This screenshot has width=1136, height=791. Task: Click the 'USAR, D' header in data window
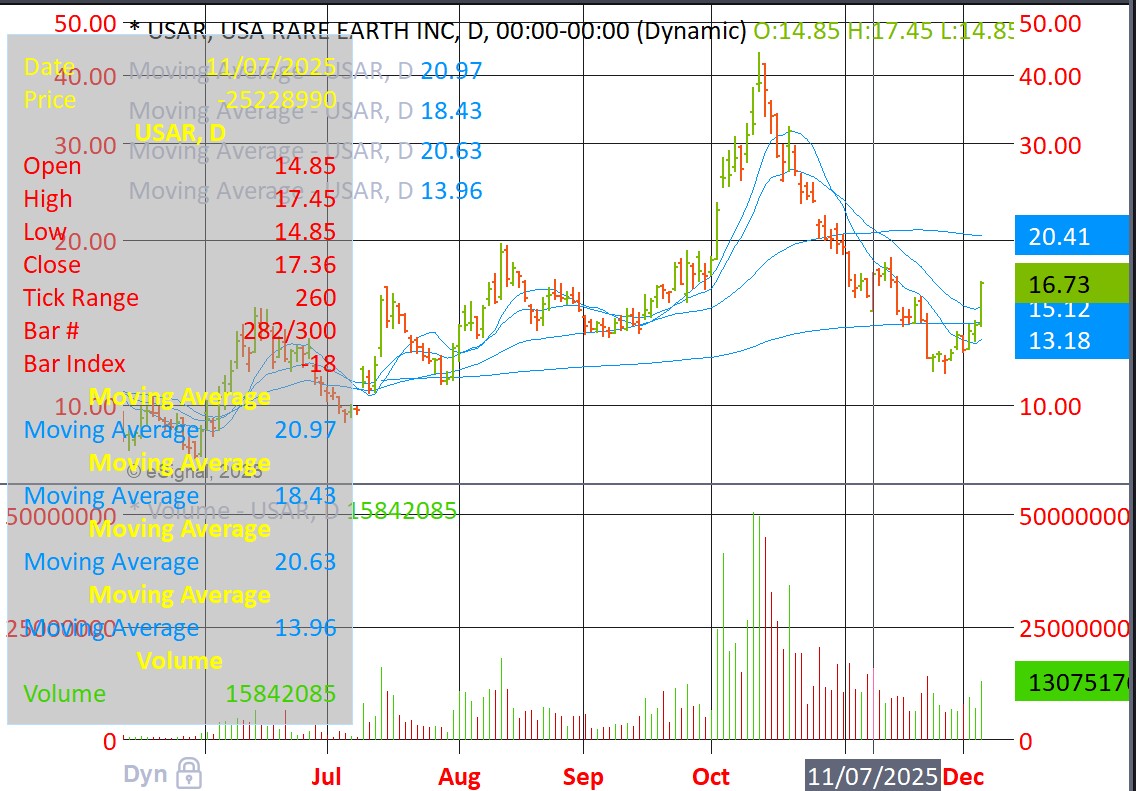pyautogui.click(x=180, y=133)
